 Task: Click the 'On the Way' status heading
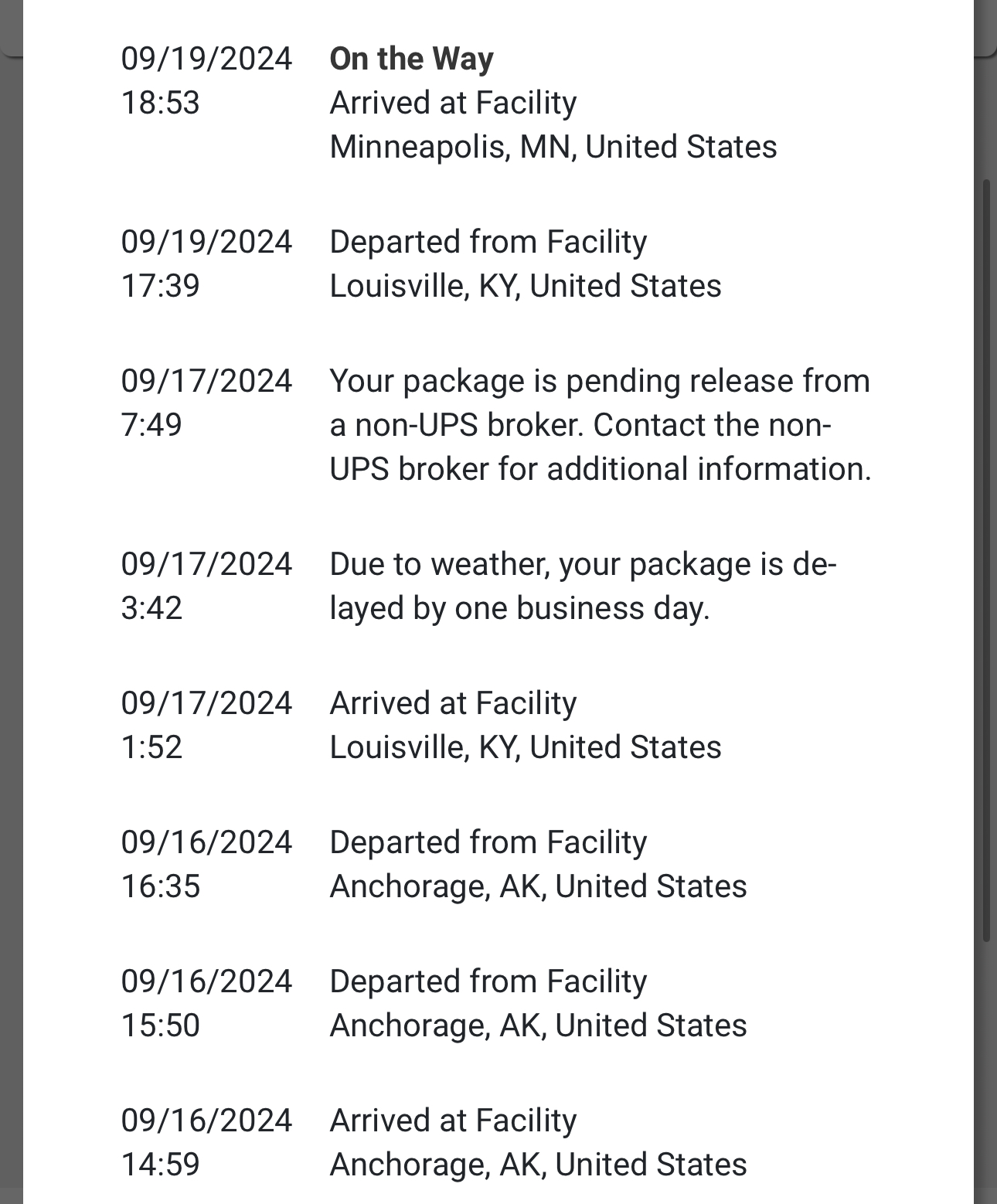pyautogui.click(x=411, y=59)
